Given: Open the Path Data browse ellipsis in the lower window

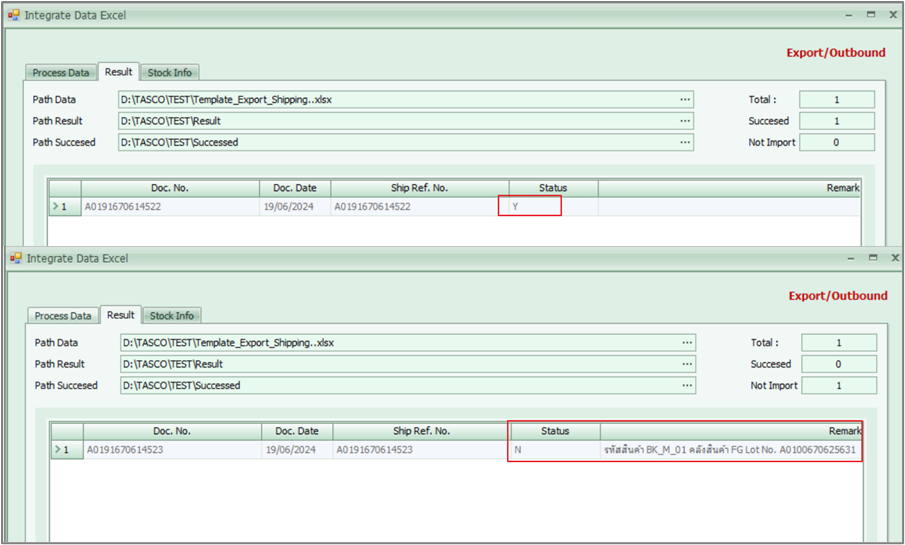Looking at the screenshot, I should coord(687,343).
